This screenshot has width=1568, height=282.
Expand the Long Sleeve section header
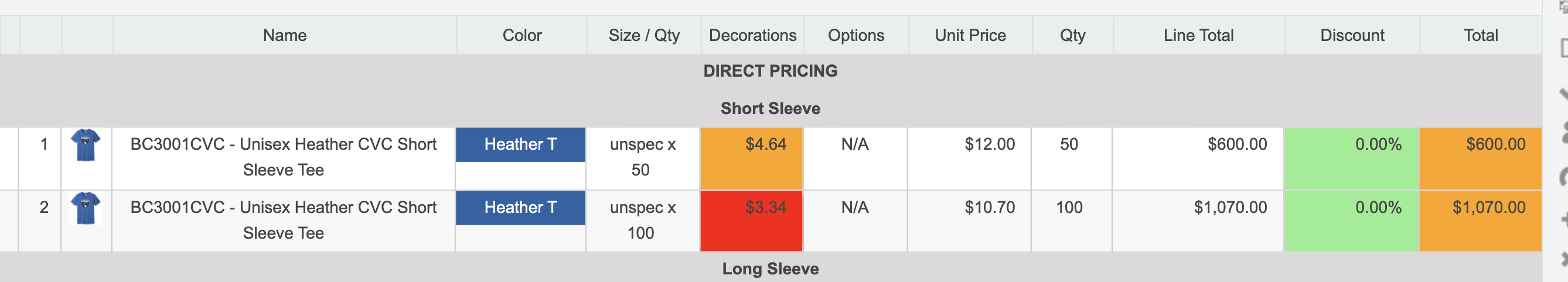[x=770, y=269]
